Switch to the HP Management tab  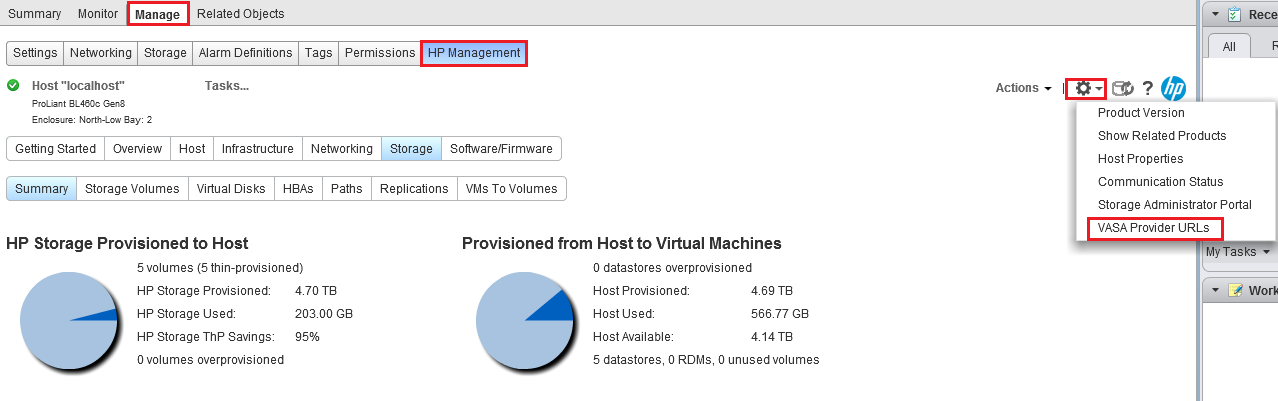tap(474, 53)
